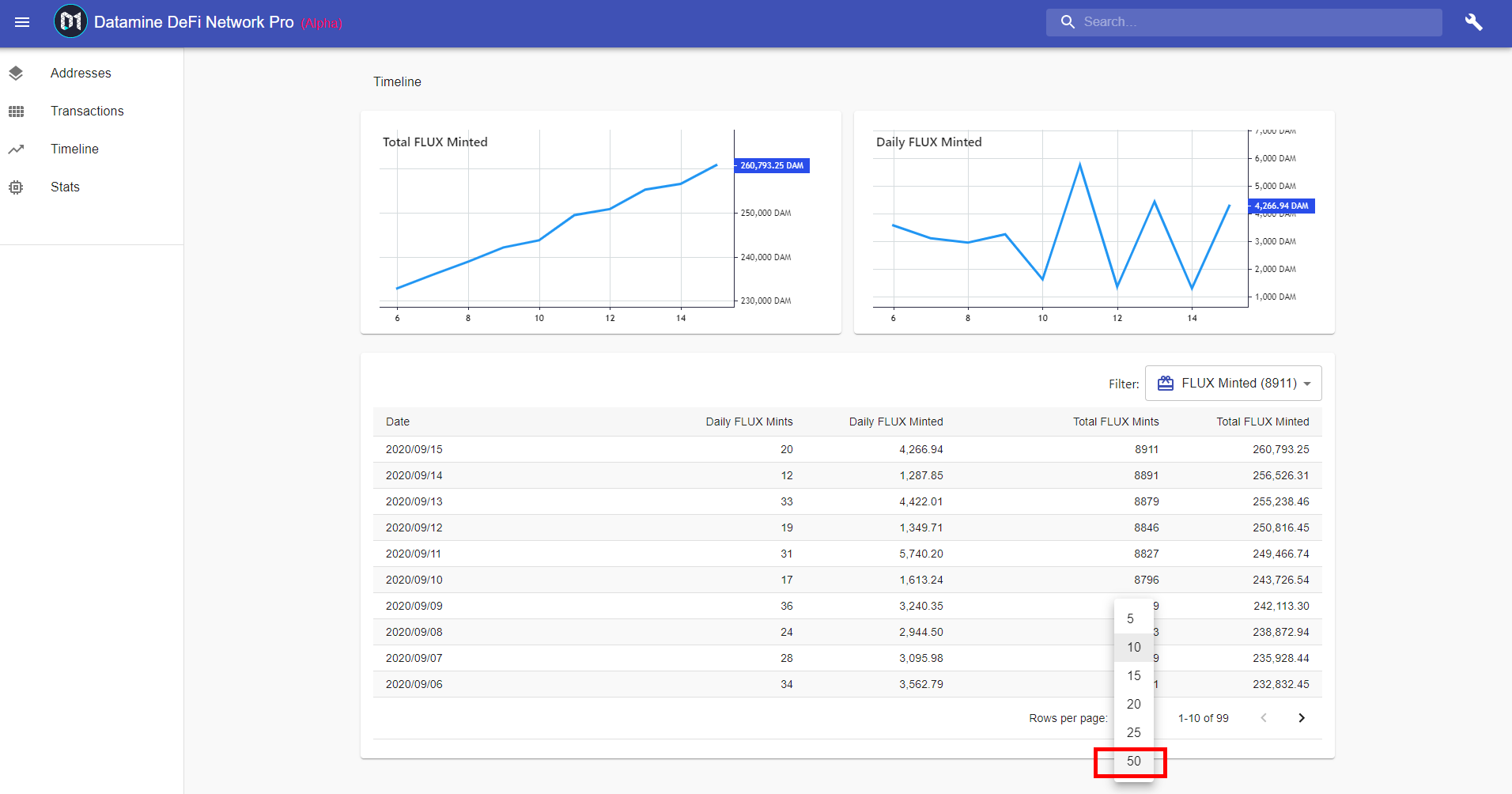Click date cell 2020/09/15
Screen dimensions: 1512x794
[x=414, y=449]
